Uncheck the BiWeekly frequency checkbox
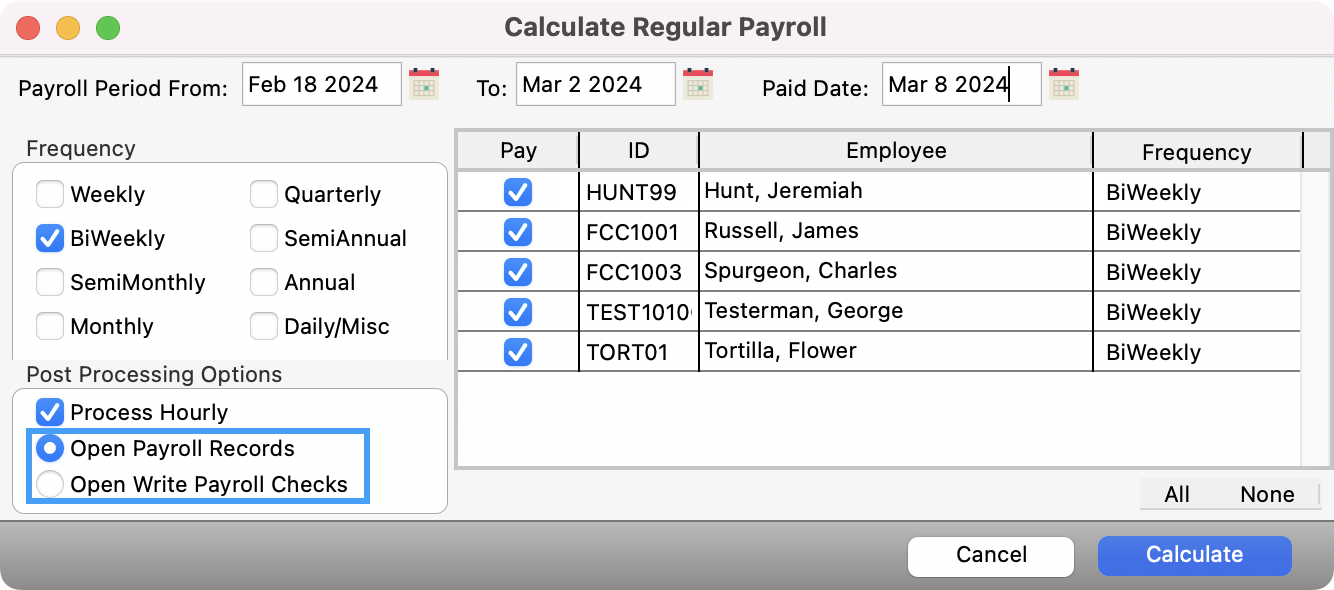The width and height of the screenshot is (1334, 590). (50, 239)
